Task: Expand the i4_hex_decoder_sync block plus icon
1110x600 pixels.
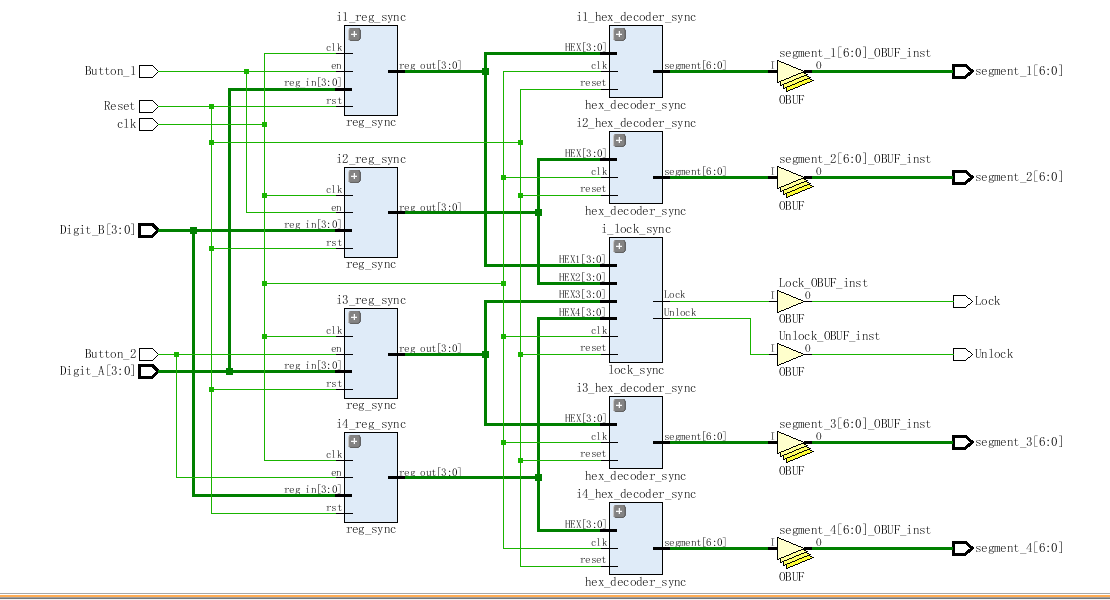Action: point(619,512)
